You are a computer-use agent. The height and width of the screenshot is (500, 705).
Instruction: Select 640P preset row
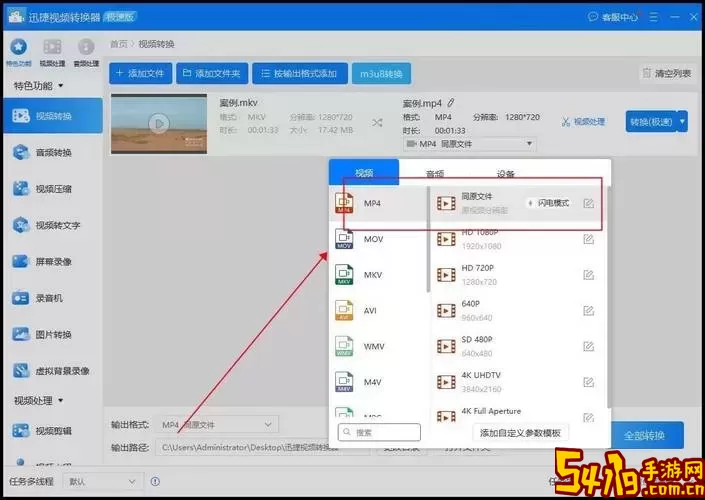tap(517, 311)
